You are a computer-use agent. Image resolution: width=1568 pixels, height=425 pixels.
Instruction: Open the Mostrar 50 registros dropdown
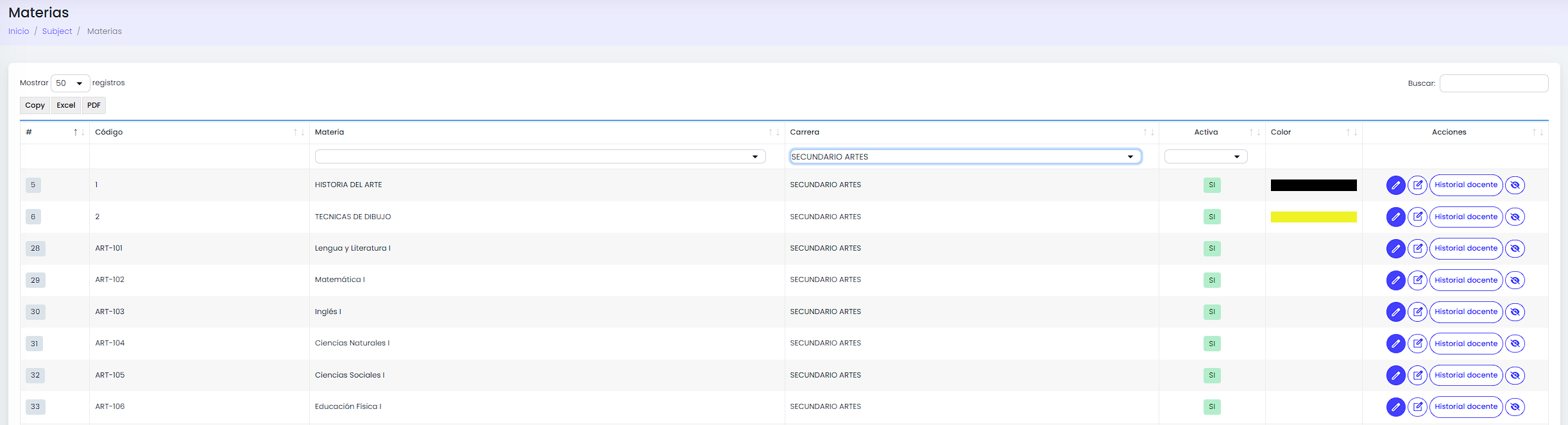pos(71,83)
